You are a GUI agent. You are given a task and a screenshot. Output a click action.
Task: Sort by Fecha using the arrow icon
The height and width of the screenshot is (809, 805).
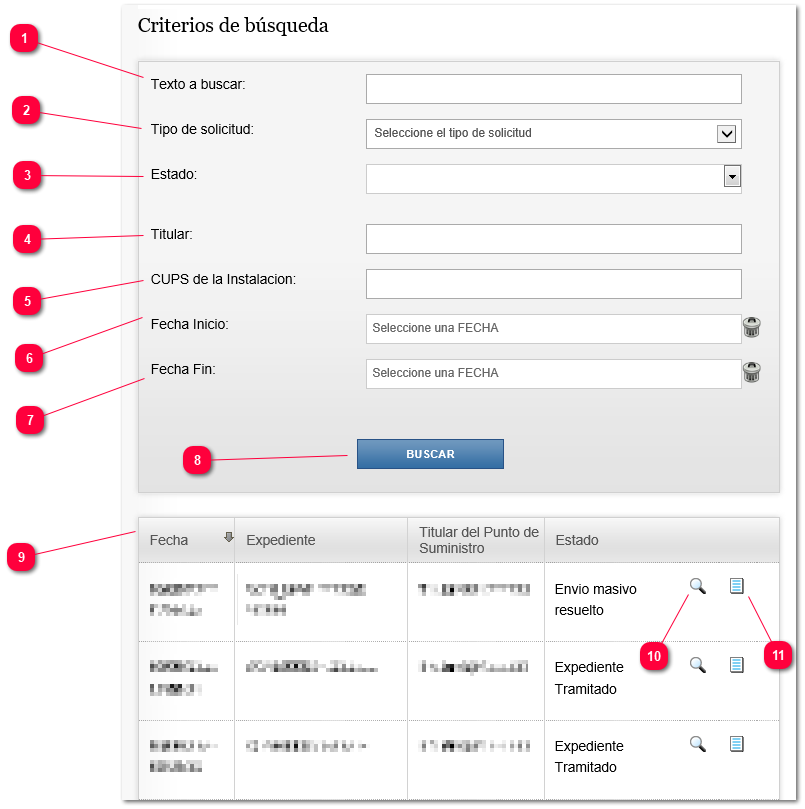[229, 537]
